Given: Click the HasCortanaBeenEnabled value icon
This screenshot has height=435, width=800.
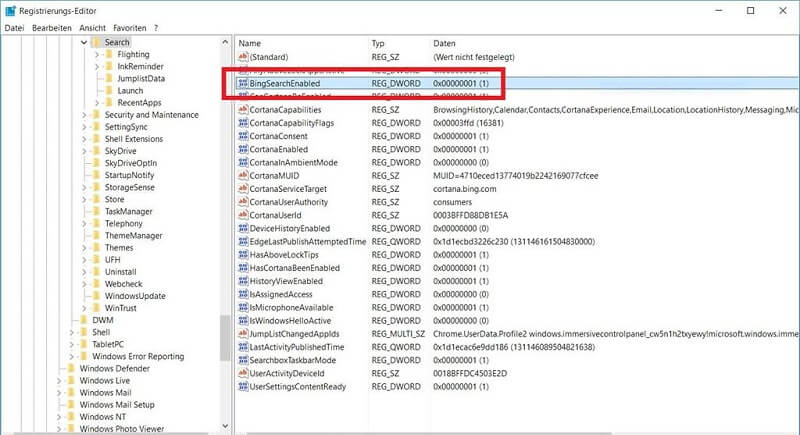Looking at the screenshot, I should 243,268.
